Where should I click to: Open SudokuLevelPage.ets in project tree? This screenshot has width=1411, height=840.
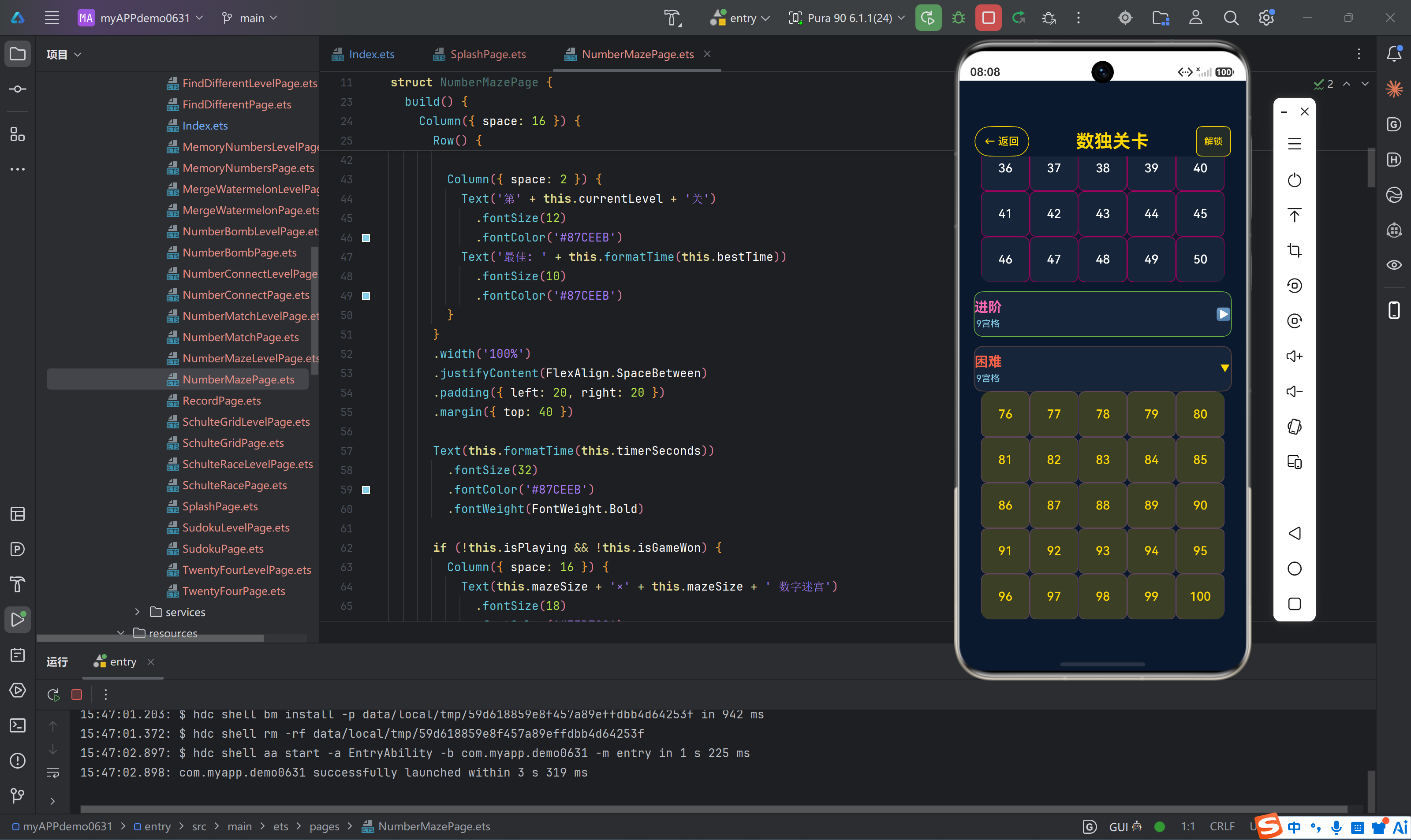[235, 528]
